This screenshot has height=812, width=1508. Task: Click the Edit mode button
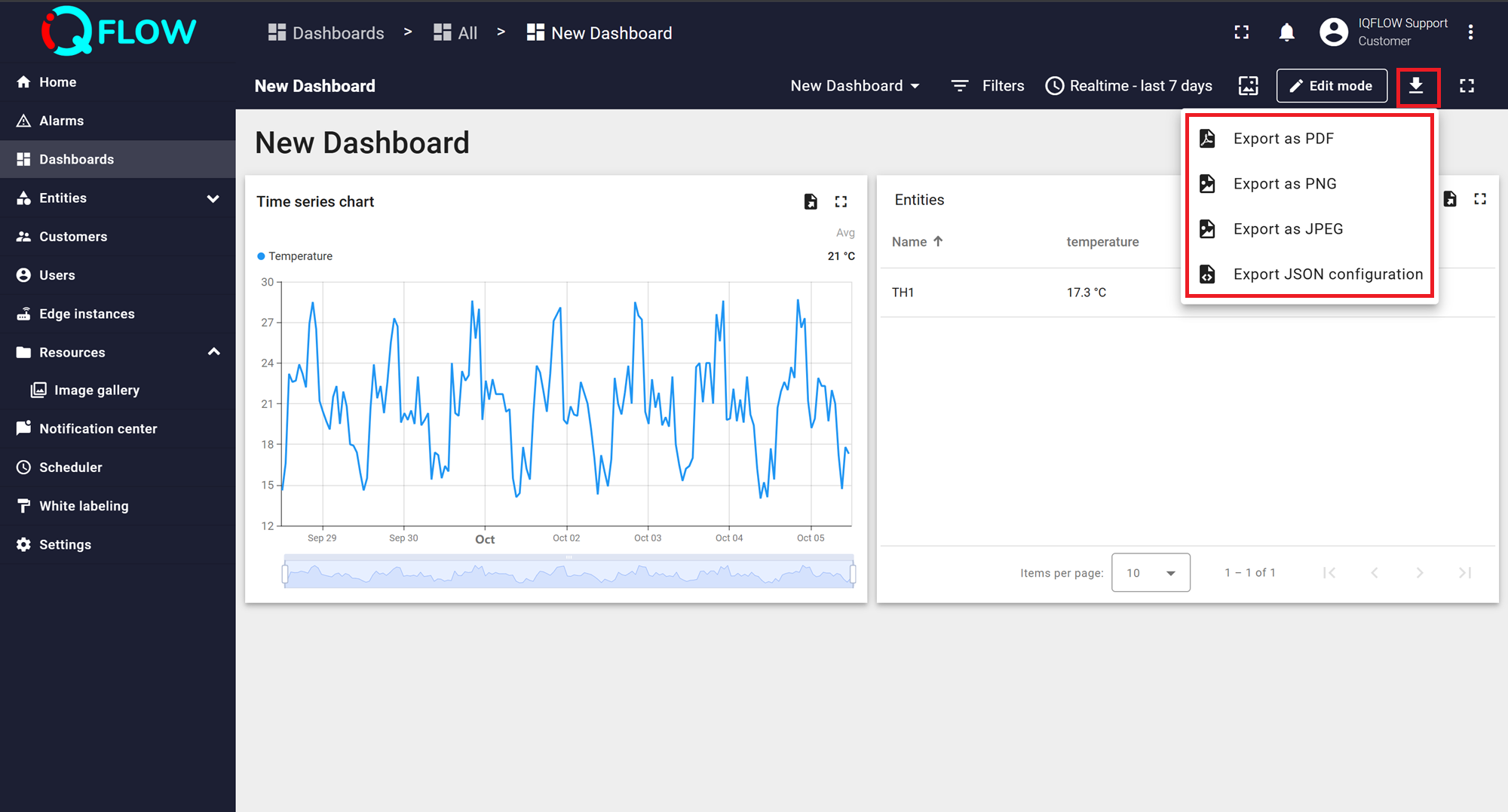coord(1331,86)
